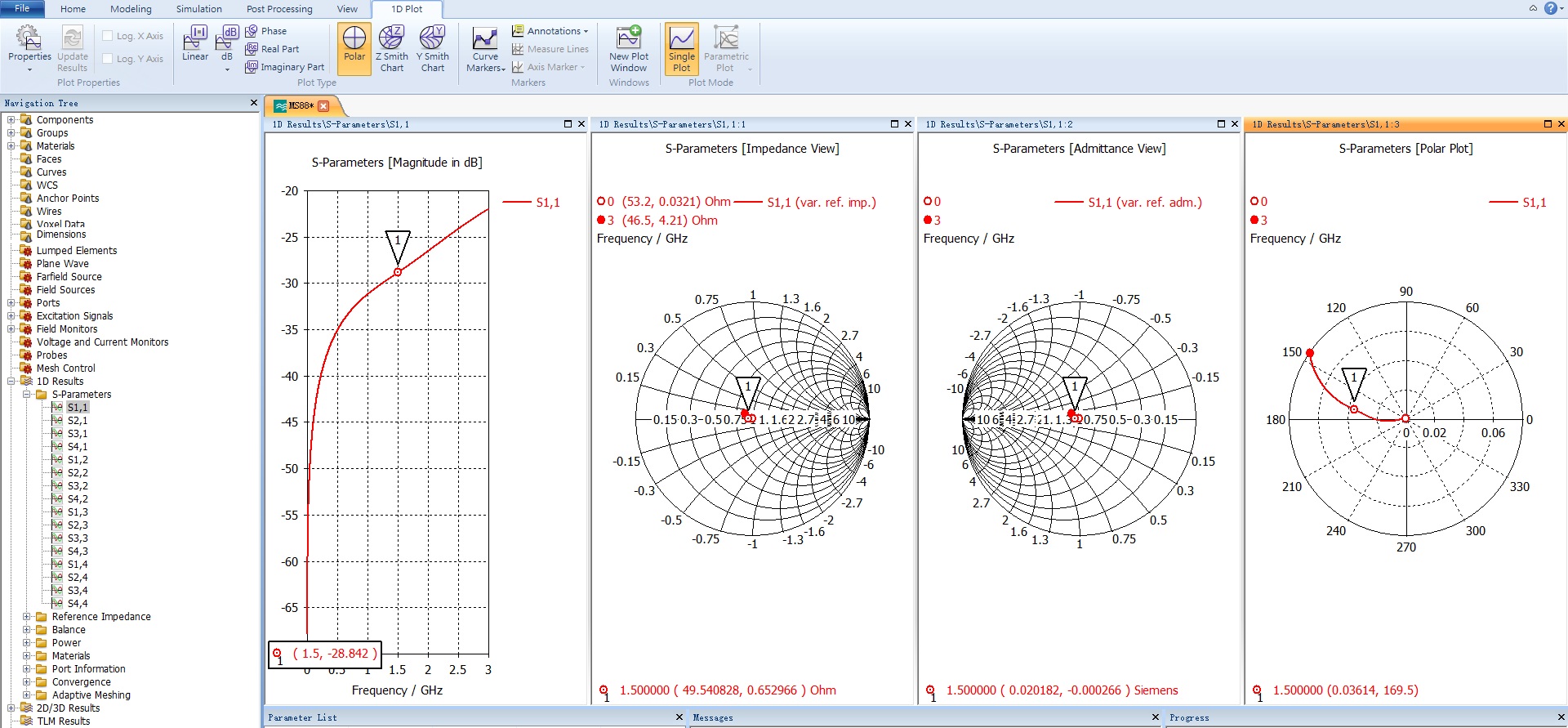Click marker 1 on the dB plot curve
The image size is (1568, 728).
[398, 272]
